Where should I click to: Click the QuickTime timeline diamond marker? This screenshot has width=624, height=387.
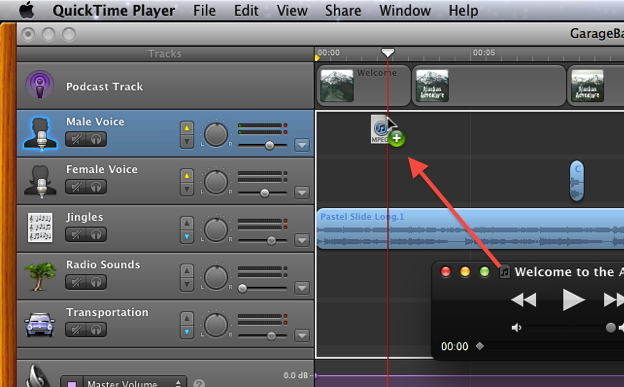pos(480,346)
